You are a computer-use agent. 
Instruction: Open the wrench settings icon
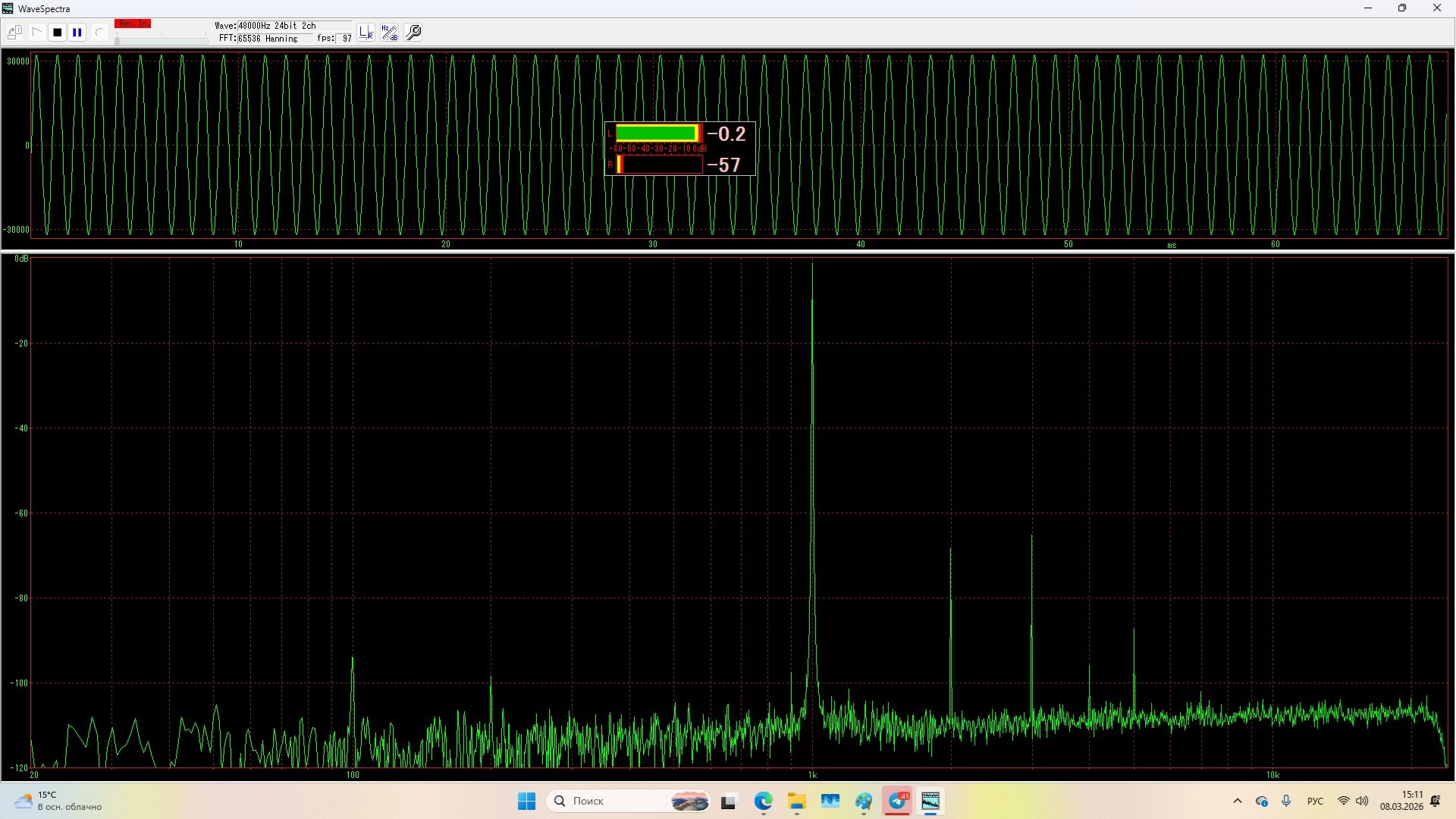click(x=413, y=33)
